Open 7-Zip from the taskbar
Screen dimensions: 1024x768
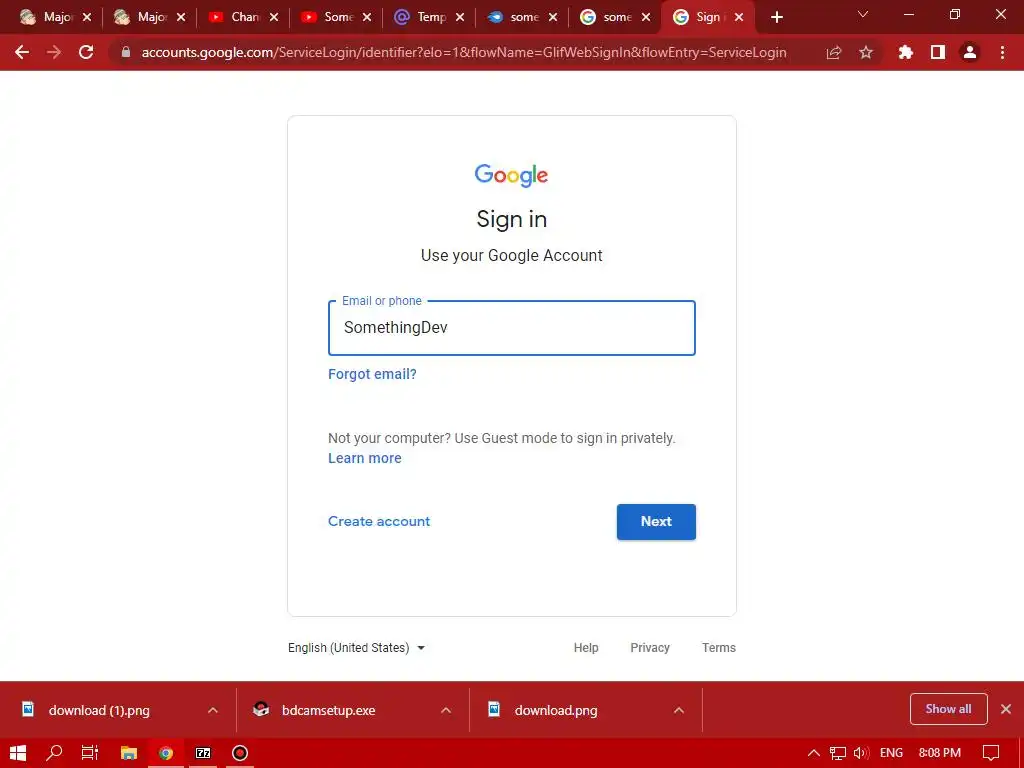pos(203,753)
